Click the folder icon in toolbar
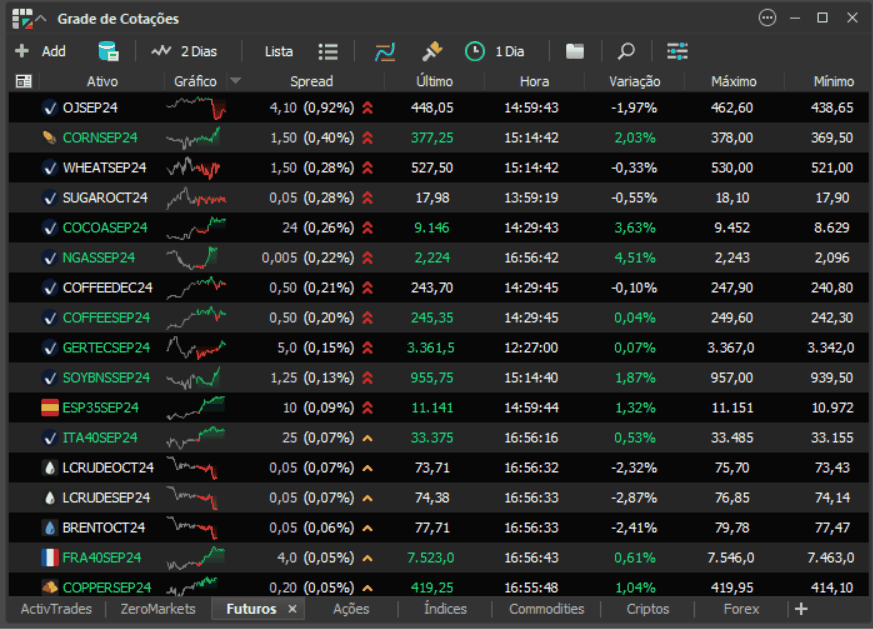The height and width of the screenshot is (629, 873). tap(575, 51)
